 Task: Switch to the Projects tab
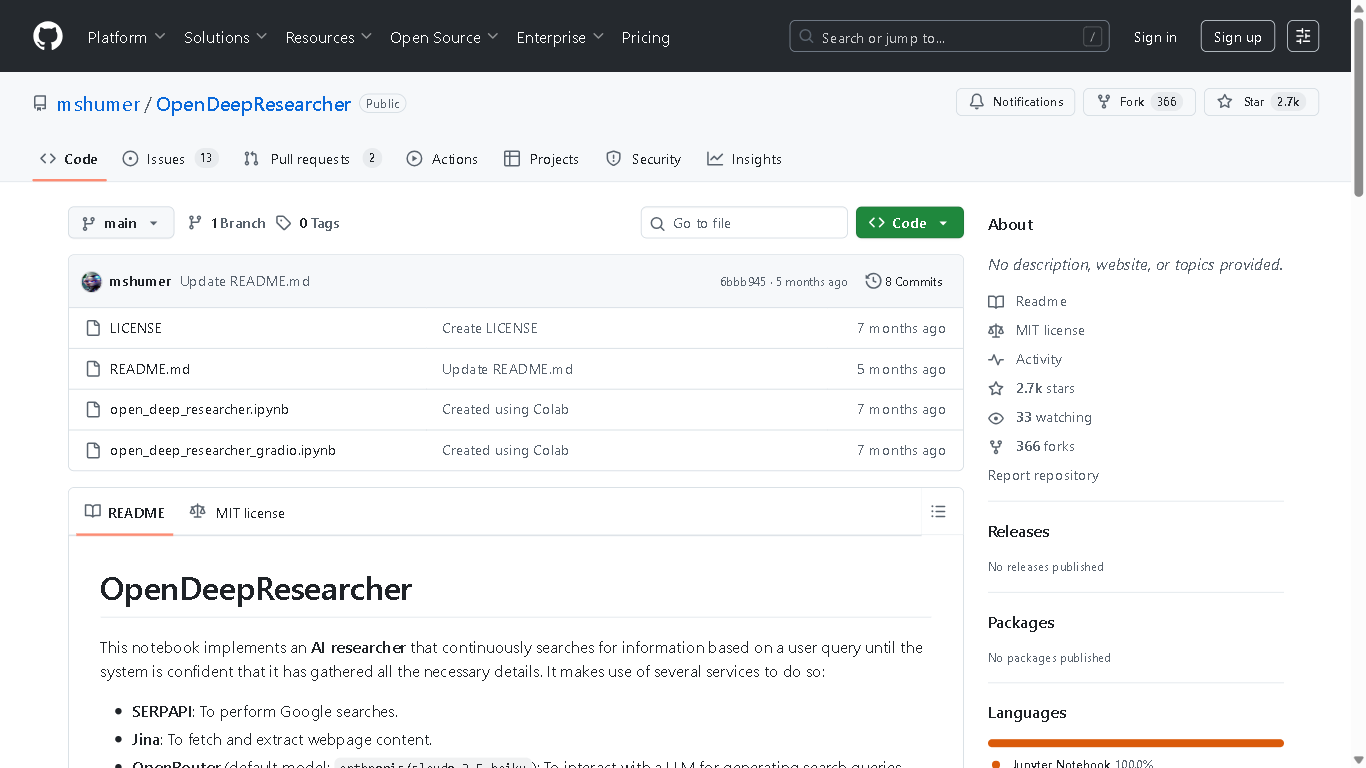point(542,159)
